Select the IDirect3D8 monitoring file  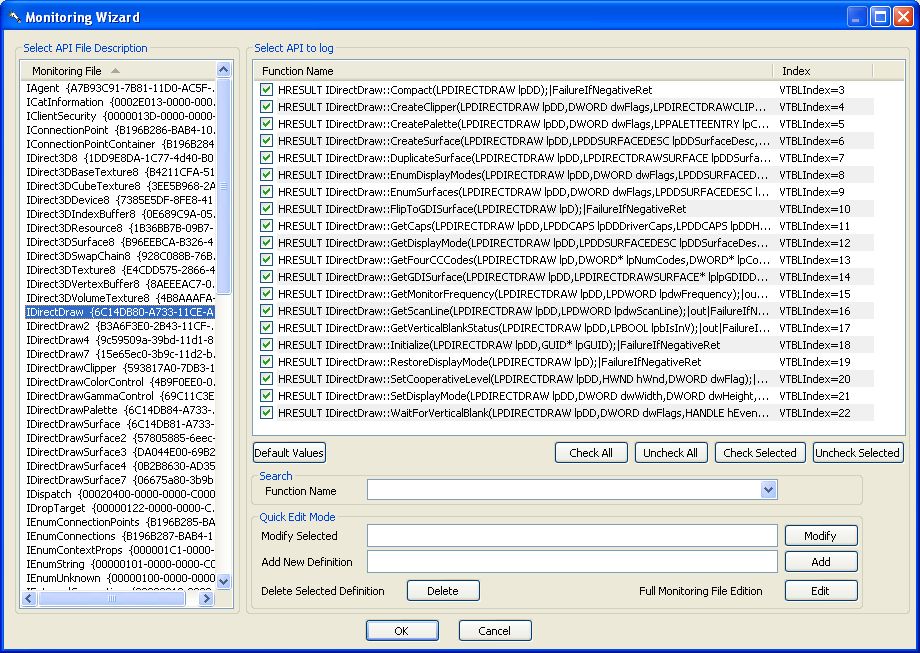click(120, 158)
